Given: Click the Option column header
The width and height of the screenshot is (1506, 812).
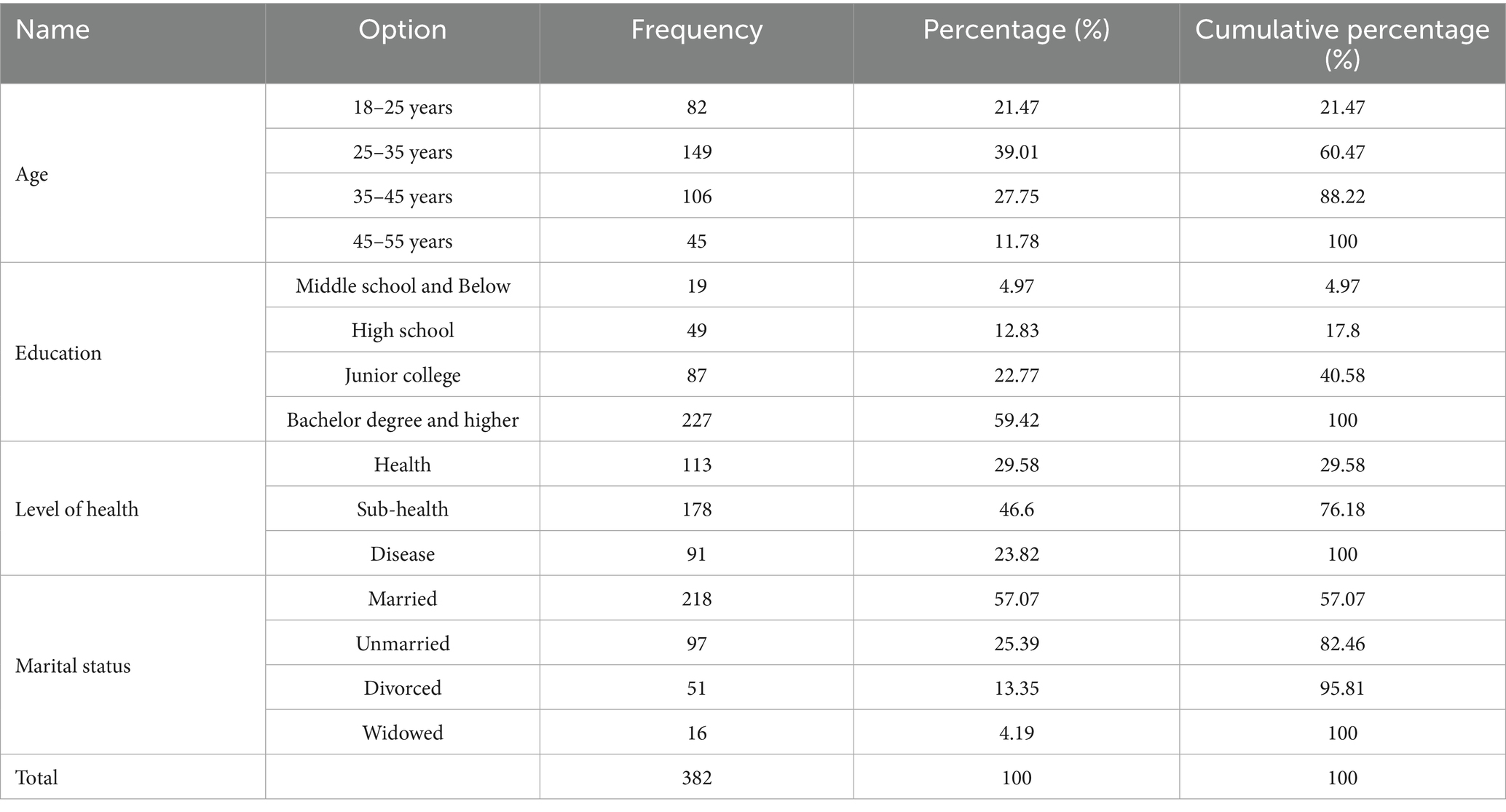Looking at the screenshot, I should click(x=402, y=30).
